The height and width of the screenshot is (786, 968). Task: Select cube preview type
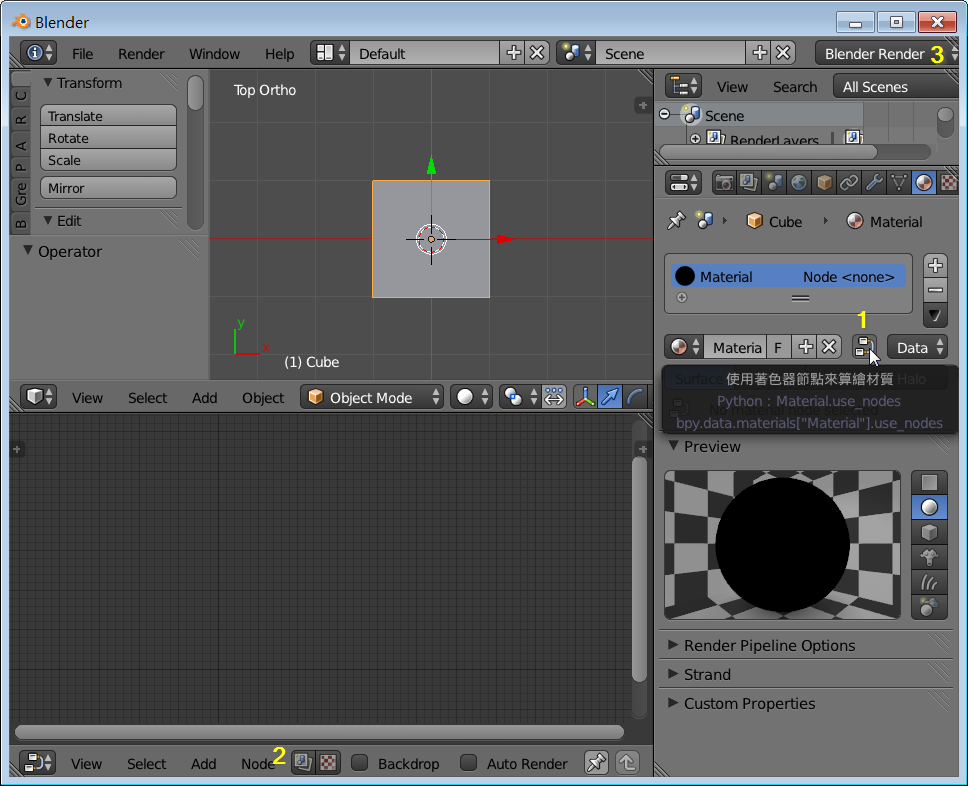tap(929, 532)
